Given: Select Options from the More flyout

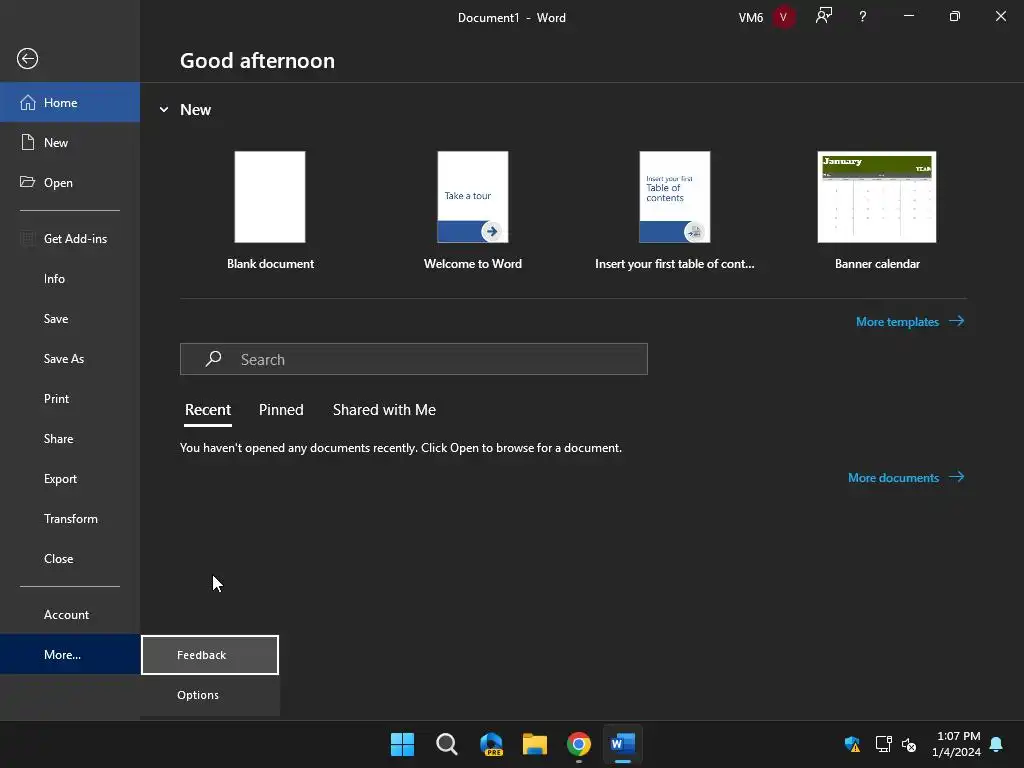Looking at the screenshot, I should [210, 695].
